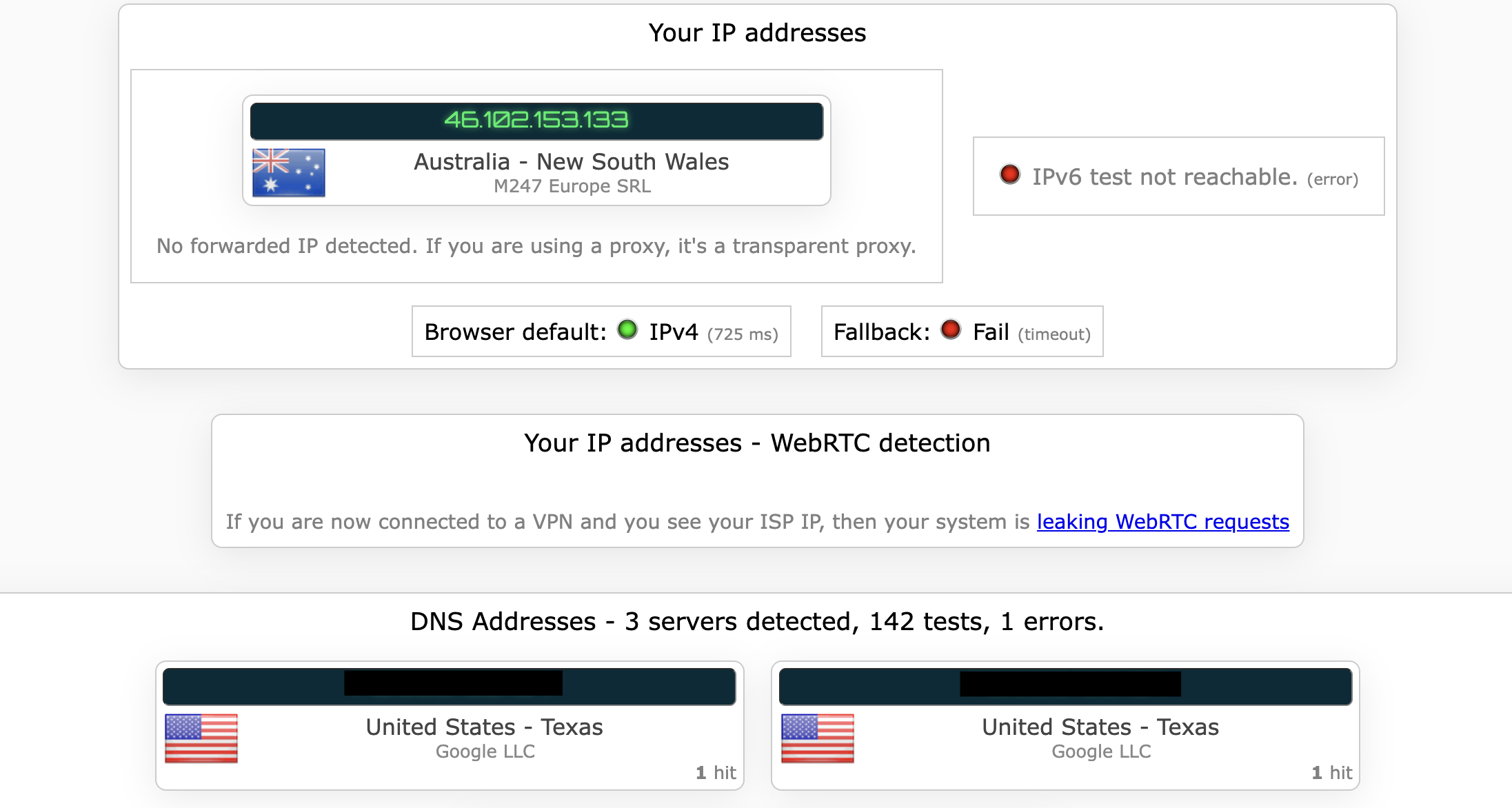This screenshot has height=808, width=1512.
Task: Click the M247 Europe SRL provider label
Action: pyautogui.click(x=572, y=185)
